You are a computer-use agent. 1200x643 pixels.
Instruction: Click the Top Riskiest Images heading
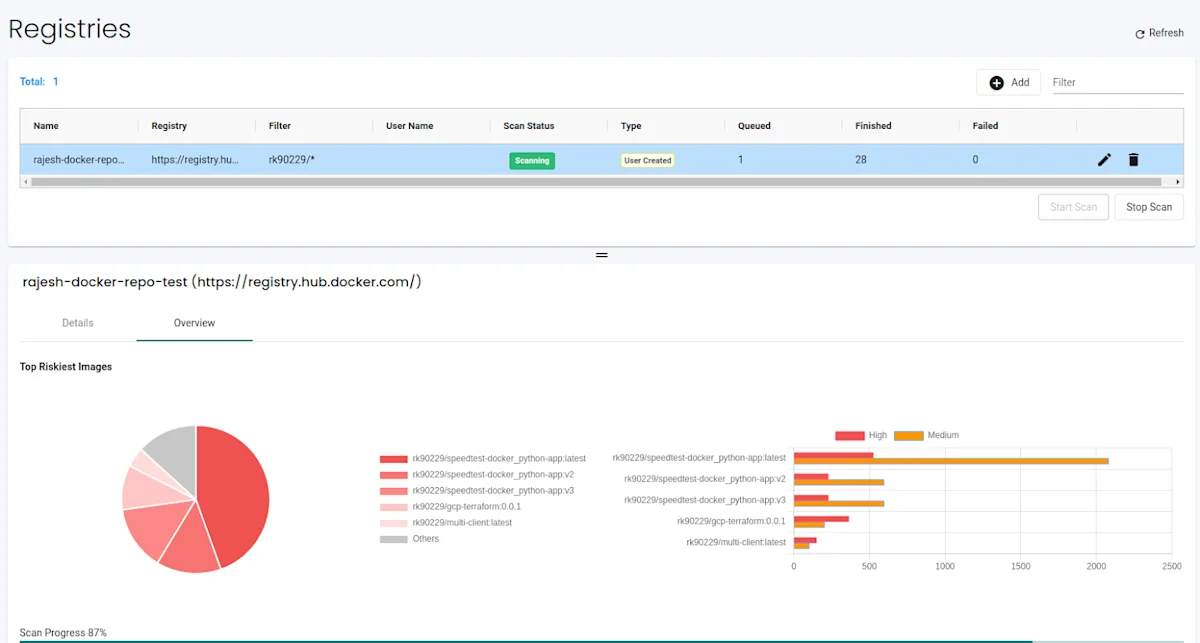(66, 367)
